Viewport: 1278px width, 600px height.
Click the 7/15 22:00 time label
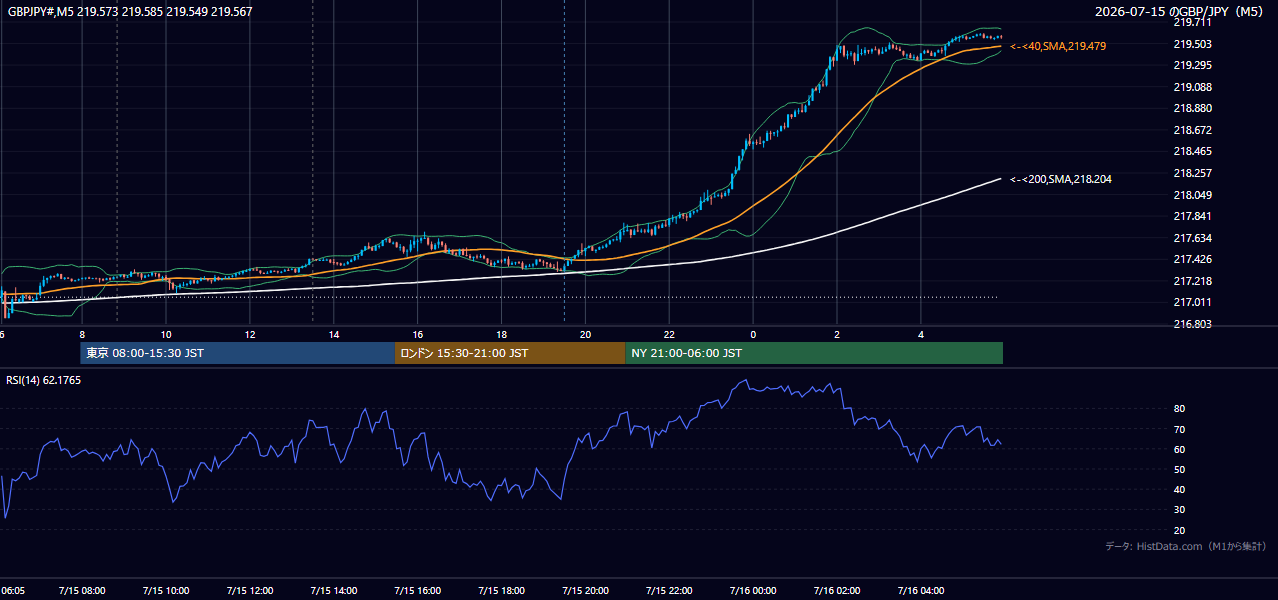670,591
